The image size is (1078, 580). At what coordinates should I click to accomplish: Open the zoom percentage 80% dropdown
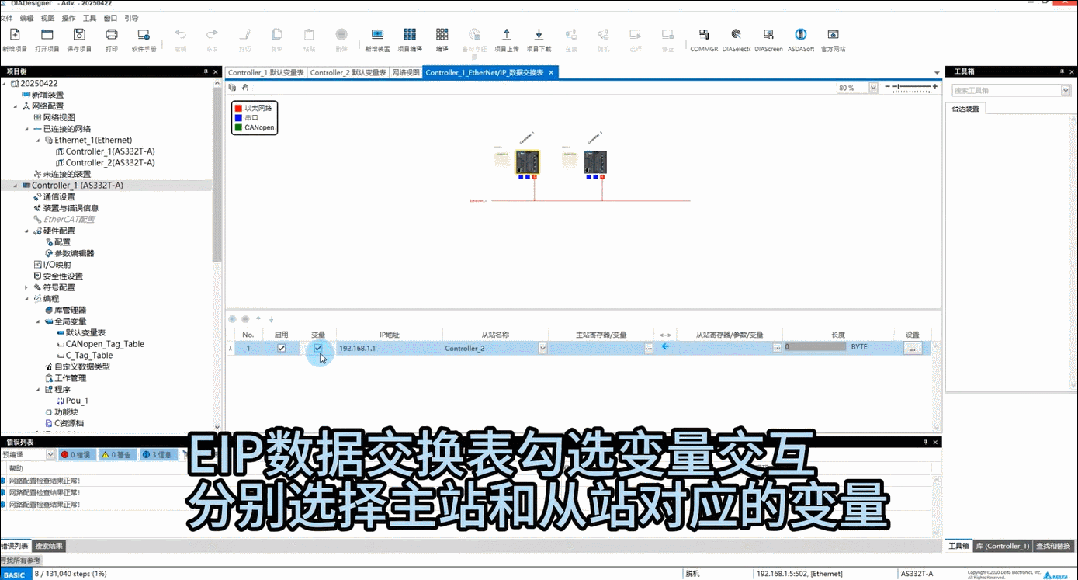click(873, 88)
